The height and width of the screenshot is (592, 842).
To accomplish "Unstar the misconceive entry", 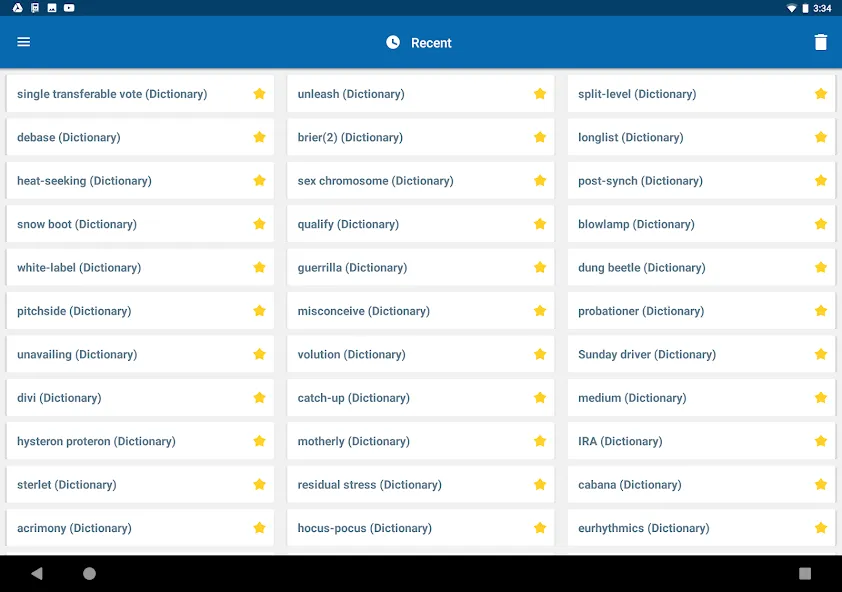I will (540, 311).
